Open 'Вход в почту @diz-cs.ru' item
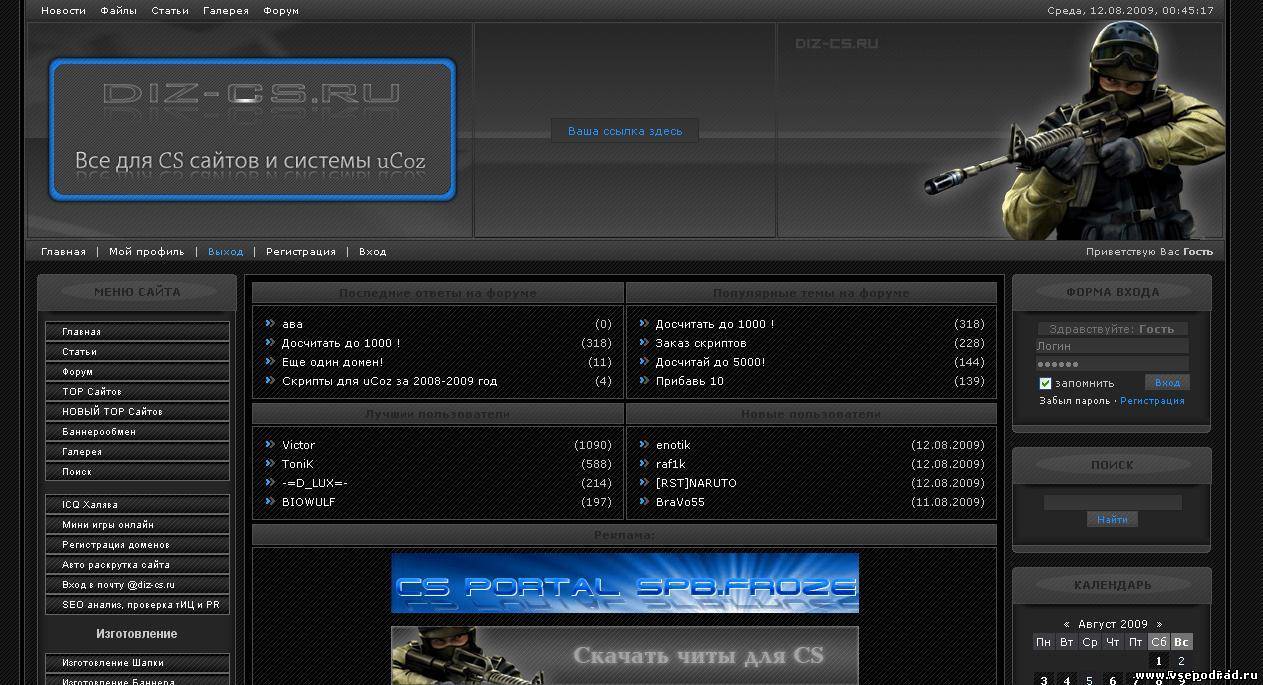Viewport: 1263px width, 685px height. pyautogui.click(x=137, y=584)
